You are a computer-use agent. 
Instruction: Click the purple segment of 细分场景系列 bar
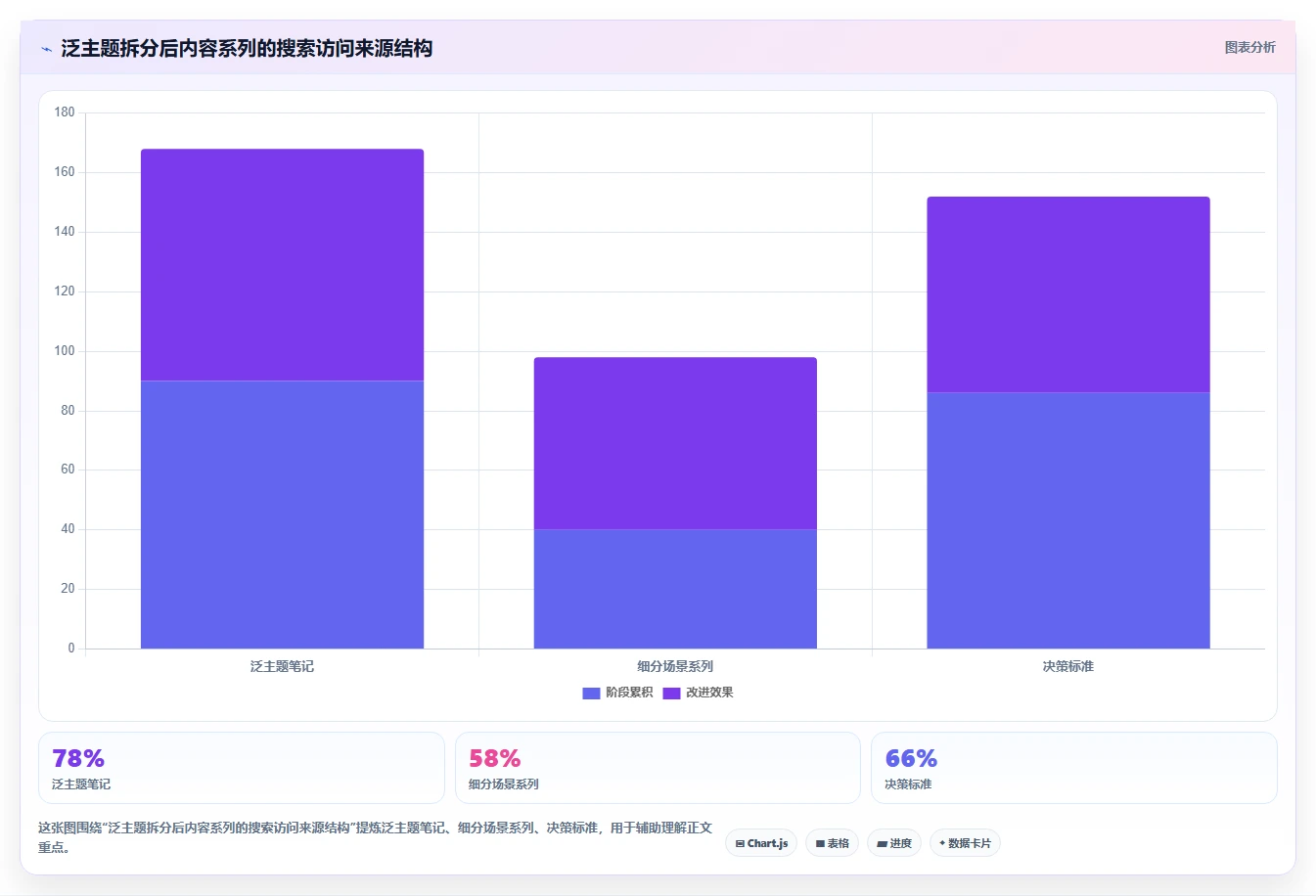(x=675, y=443)
